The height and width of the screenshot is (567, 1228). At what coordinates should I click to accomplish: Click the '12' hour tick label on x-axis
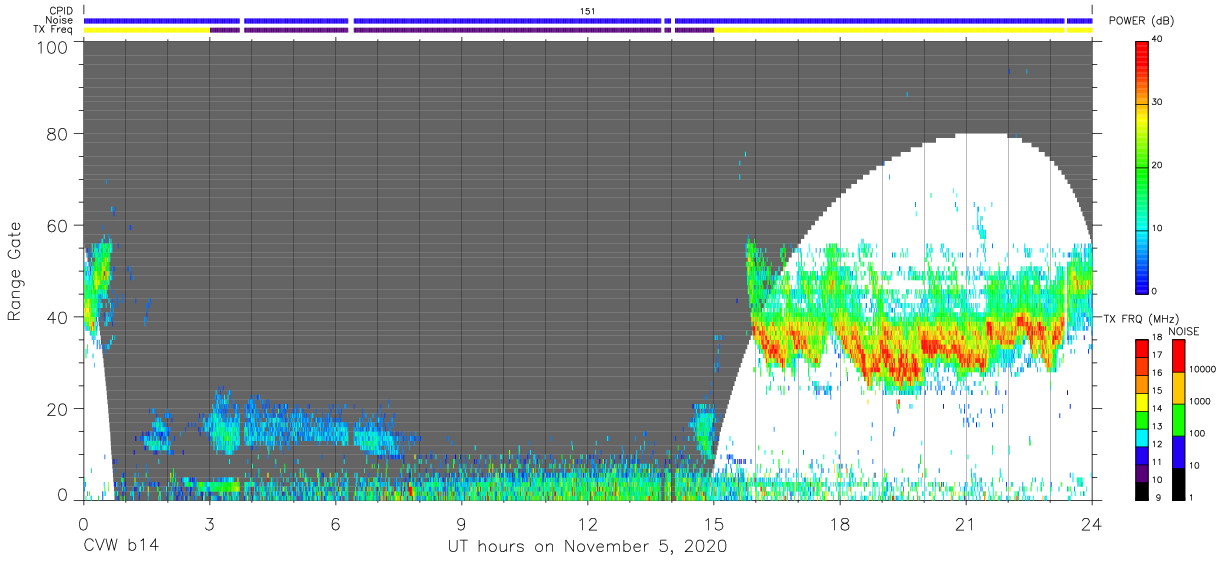(587, 522)
